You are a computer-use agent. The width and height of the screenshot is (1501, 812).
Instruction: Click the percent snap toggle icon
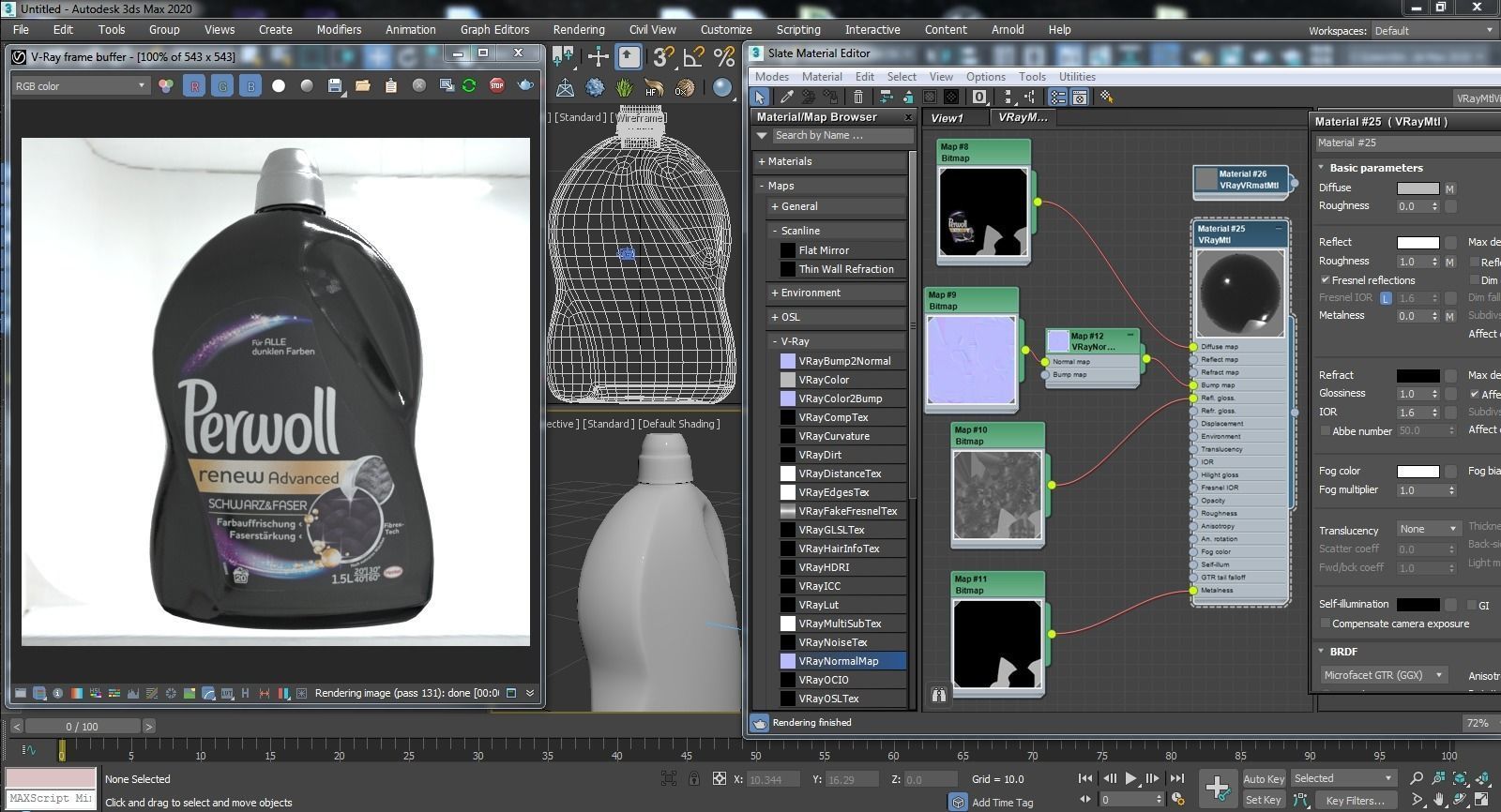723,58
